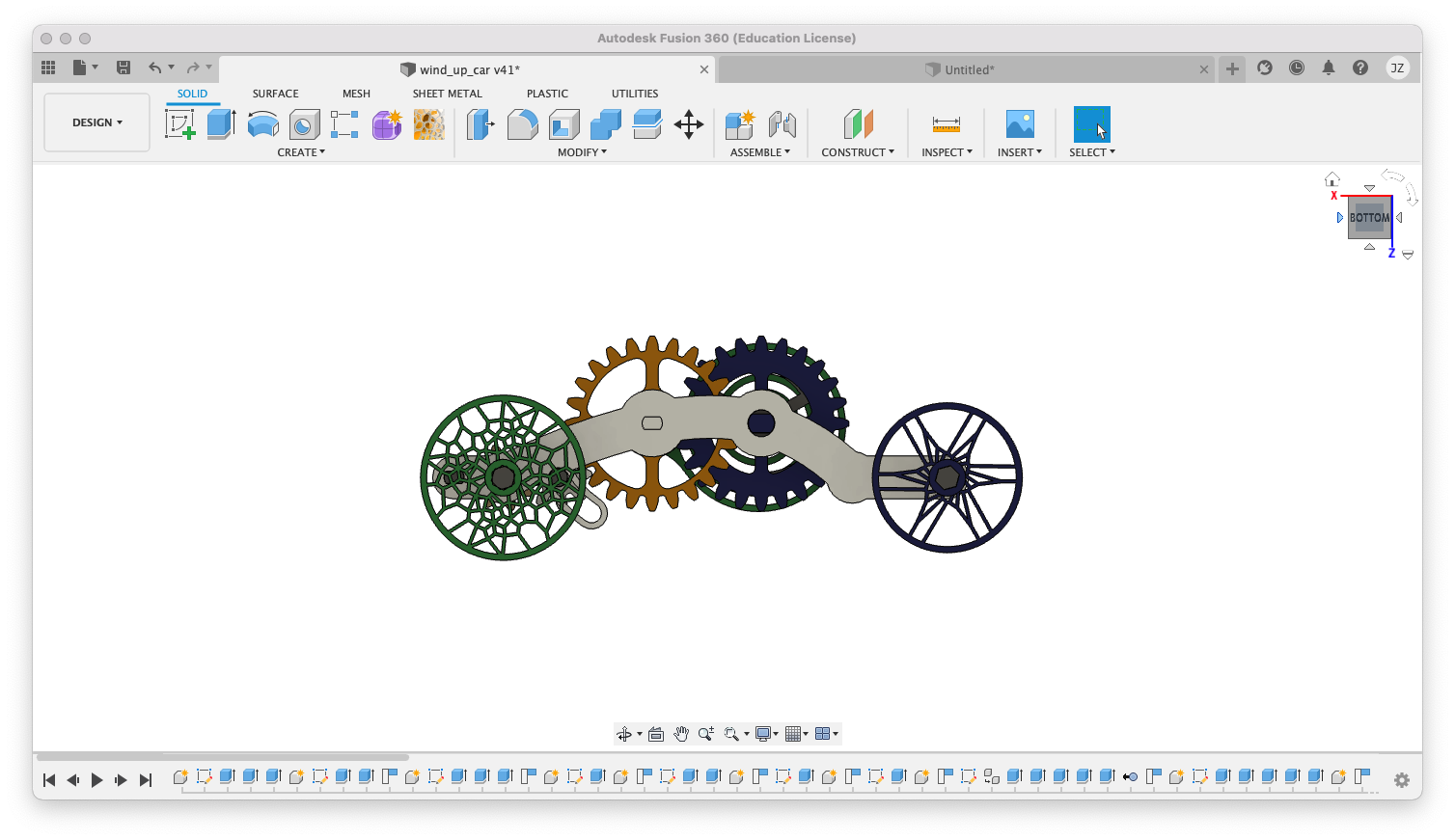Start a new sketch with Create Sketch
Screen dimensions: 1455x840
[x=180, y=124]
